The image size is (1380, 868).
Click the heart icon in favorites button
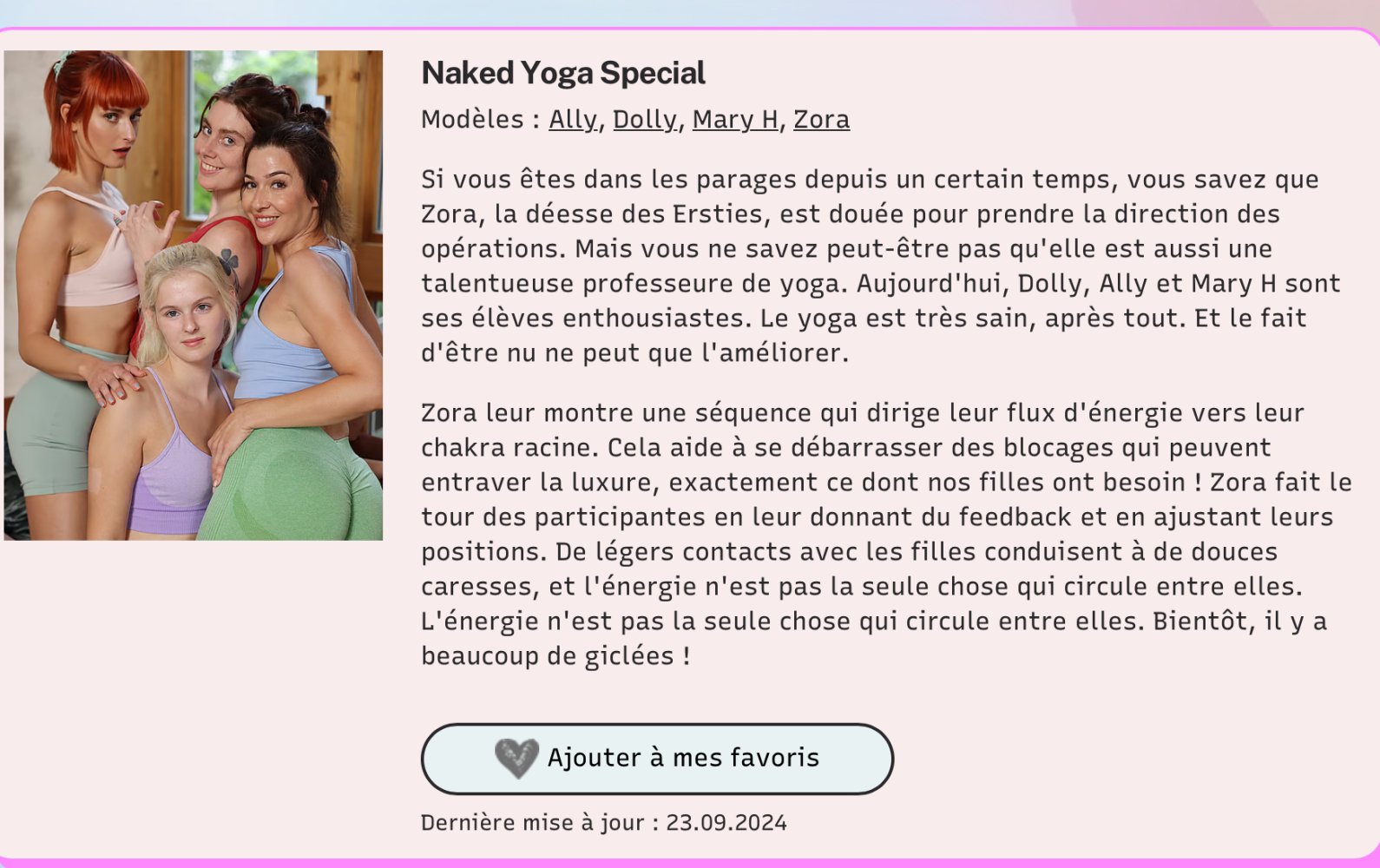[x=516, y=758]
